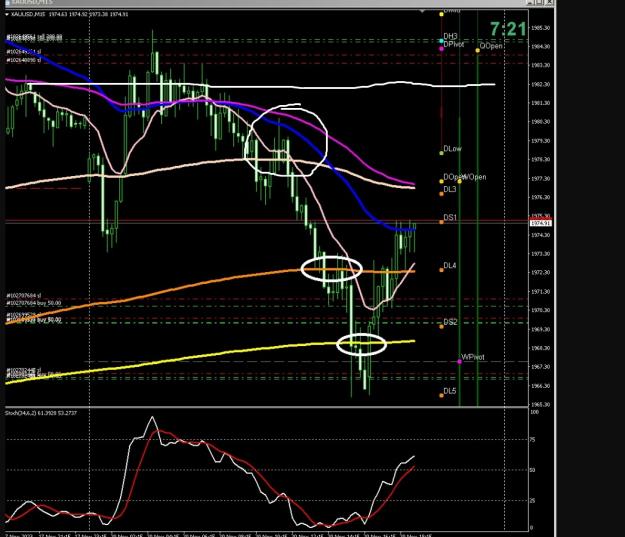Click the DL4 level label
Image resolution: width=625 pixels, height=537 pixels.
click(450, 266)
